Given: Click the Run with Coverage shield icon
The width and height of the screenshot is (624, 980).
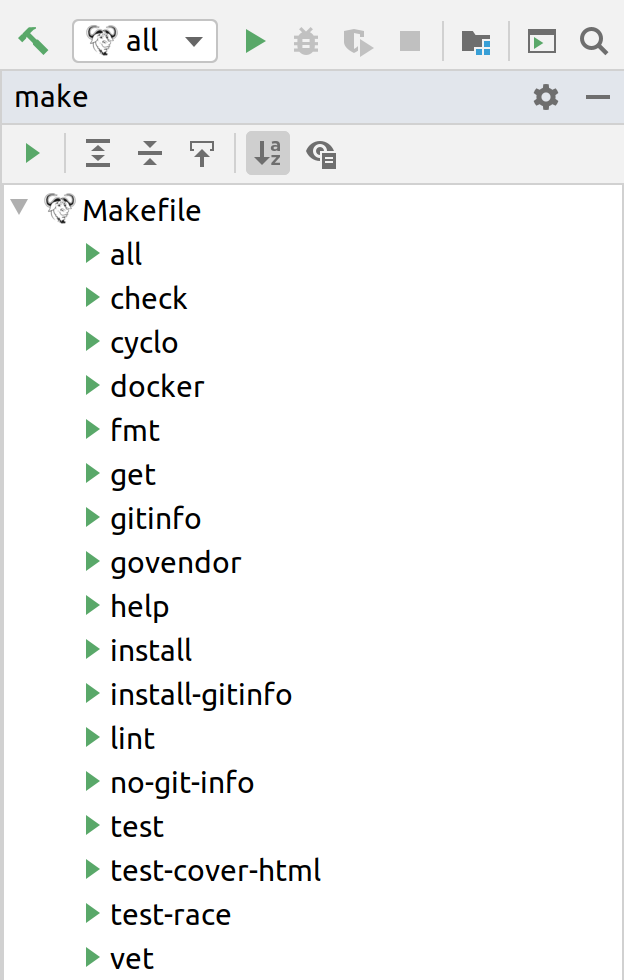Looking at the screenshot, I should [357, 41].
